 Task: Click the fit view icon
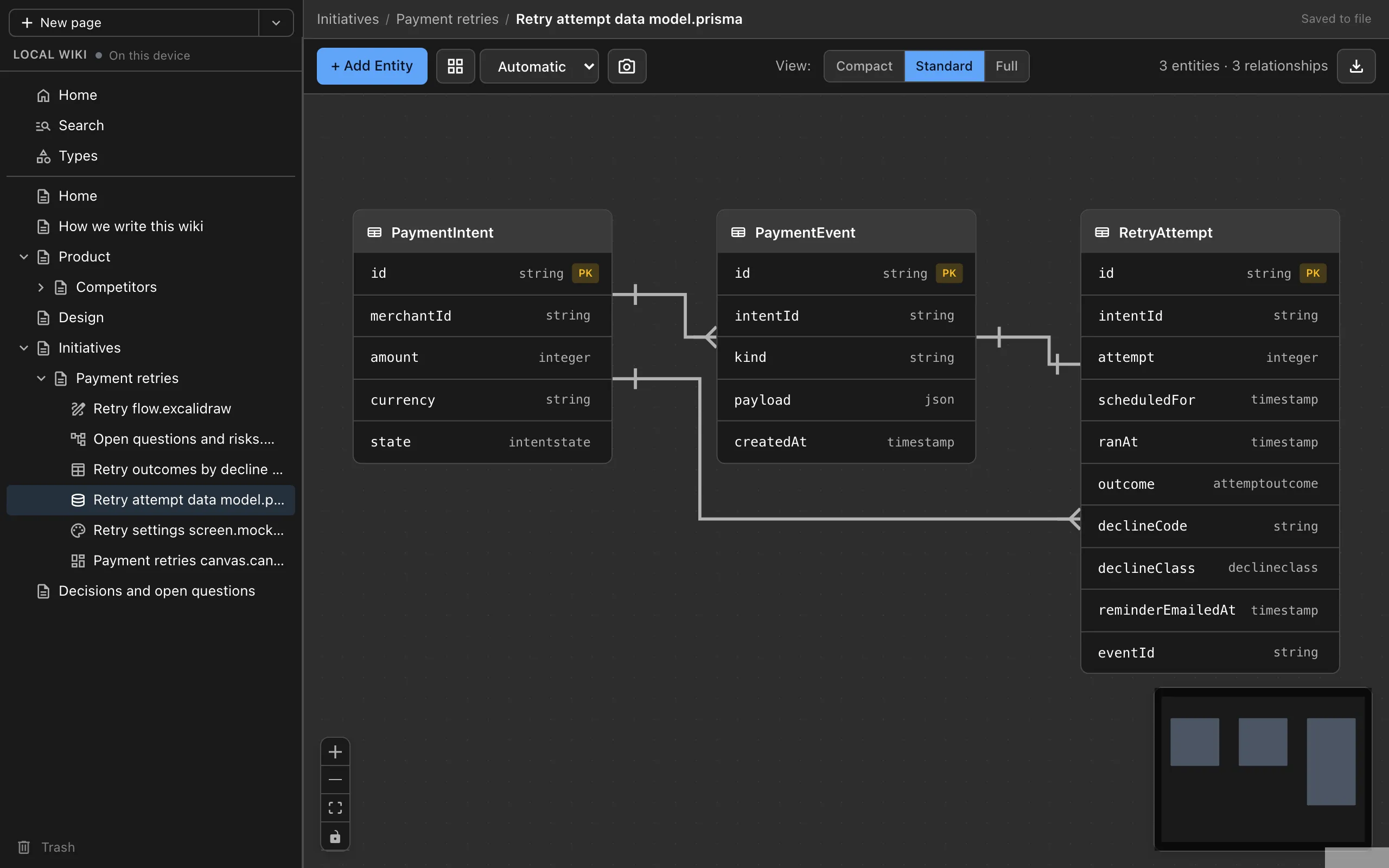[x=335, y=808]
